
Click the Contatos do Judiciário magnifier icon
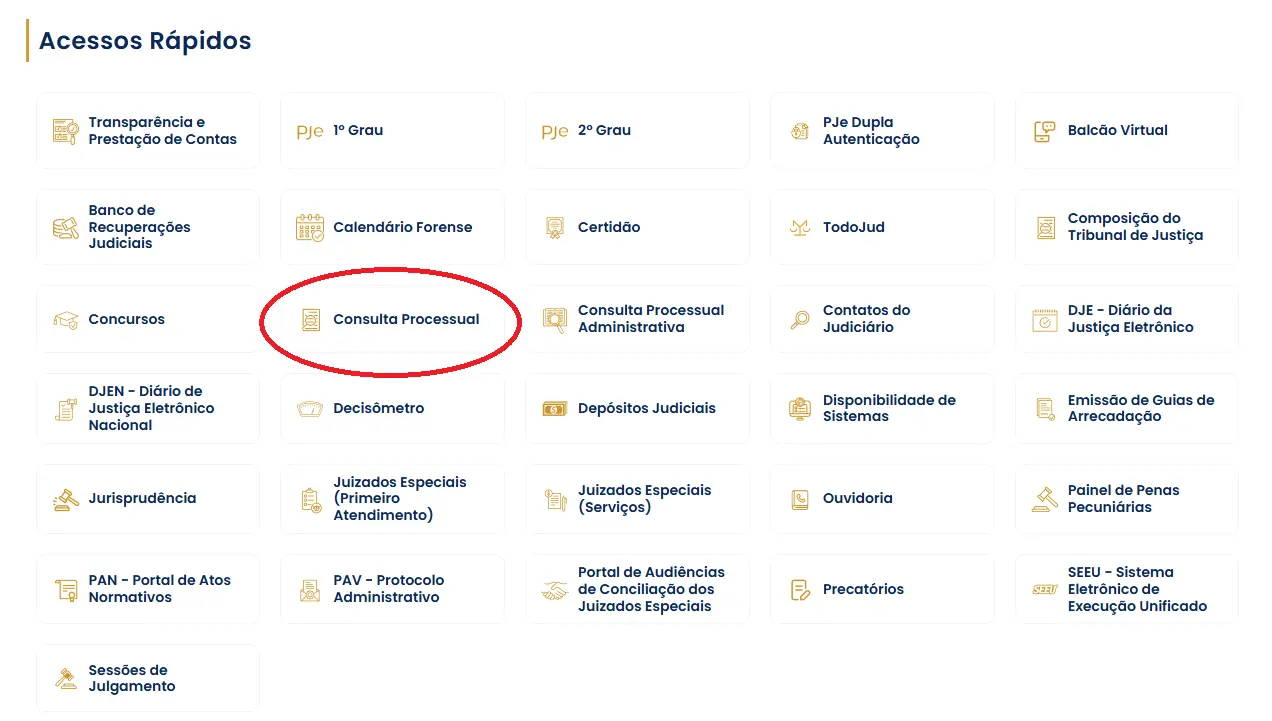point(800,320)
